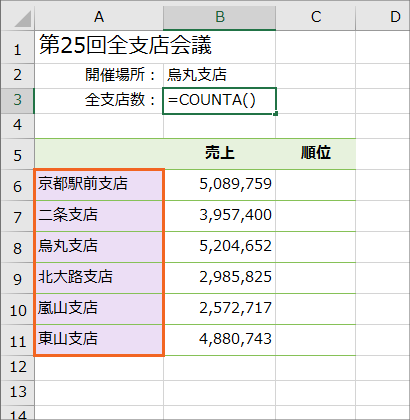Select the 烏丸支店 cell in row 8
This screenshot has width=410, height=420.
pos(99,247)
